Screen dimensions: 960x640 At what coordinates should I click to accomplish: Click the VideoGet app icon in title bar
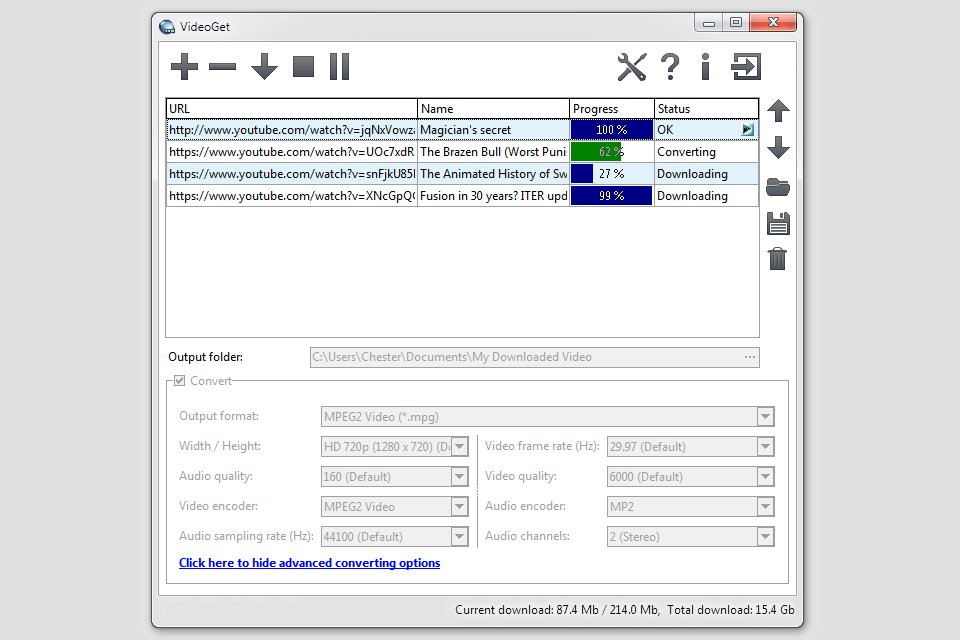click(167, 27)
